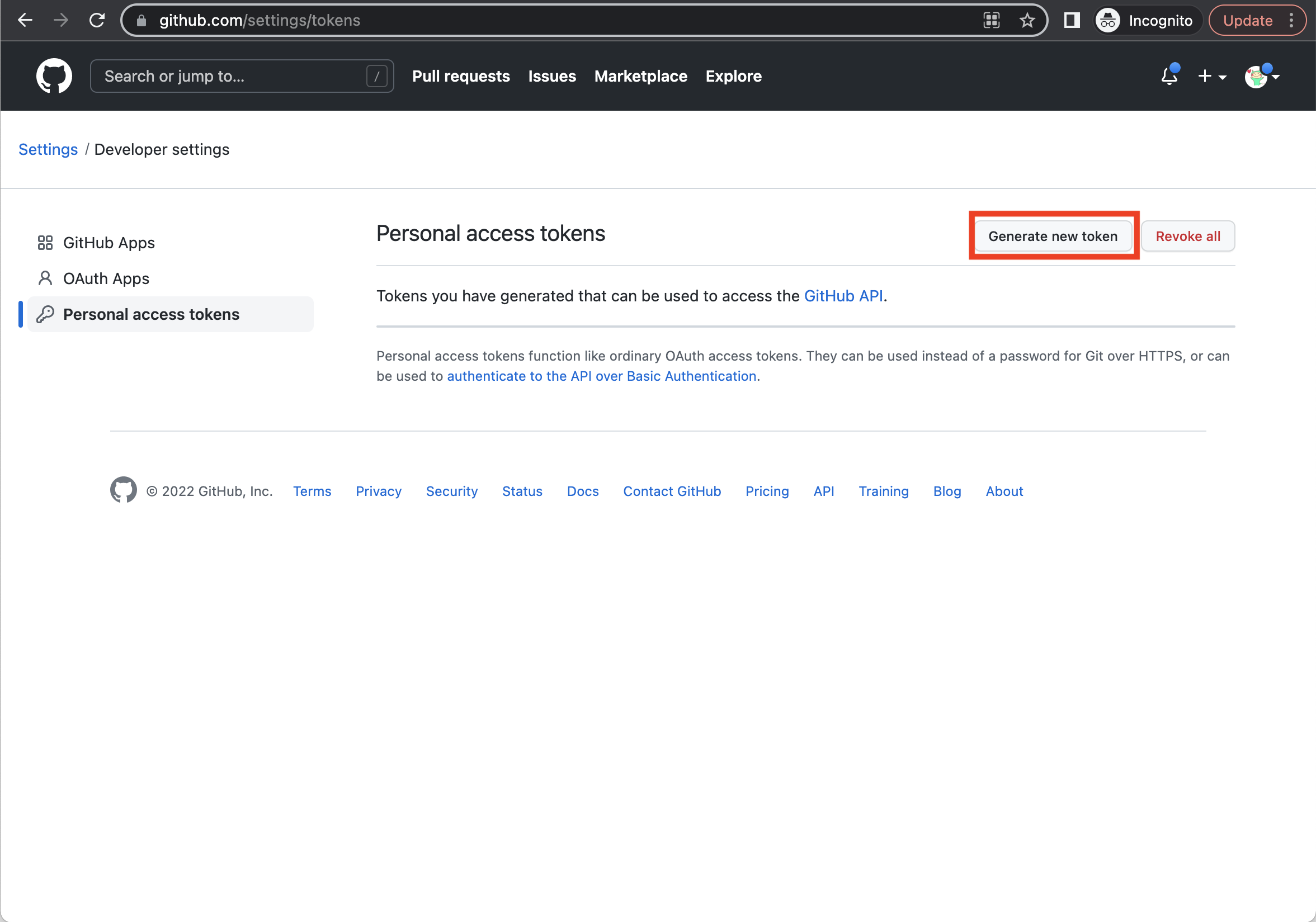The image size is (1316, 922).
Task: Click the GitHub Apps grid icon
Action: 45,243
